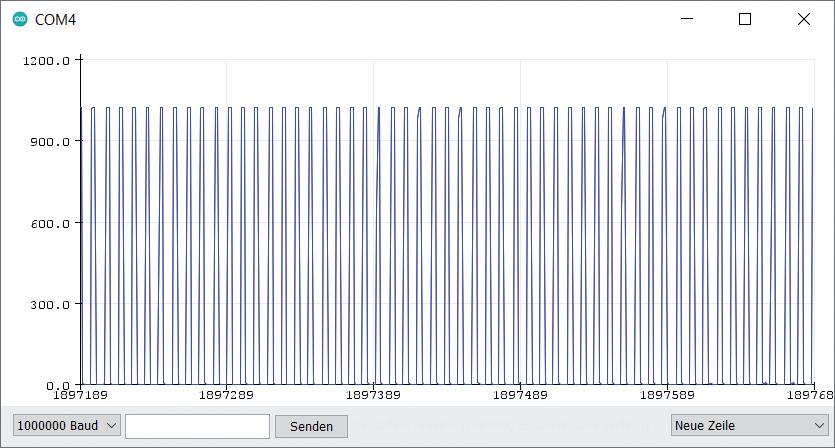The image size is (835, 448).
Task: Click the 1897189 x-axis label
Action: tap(80, 395)
